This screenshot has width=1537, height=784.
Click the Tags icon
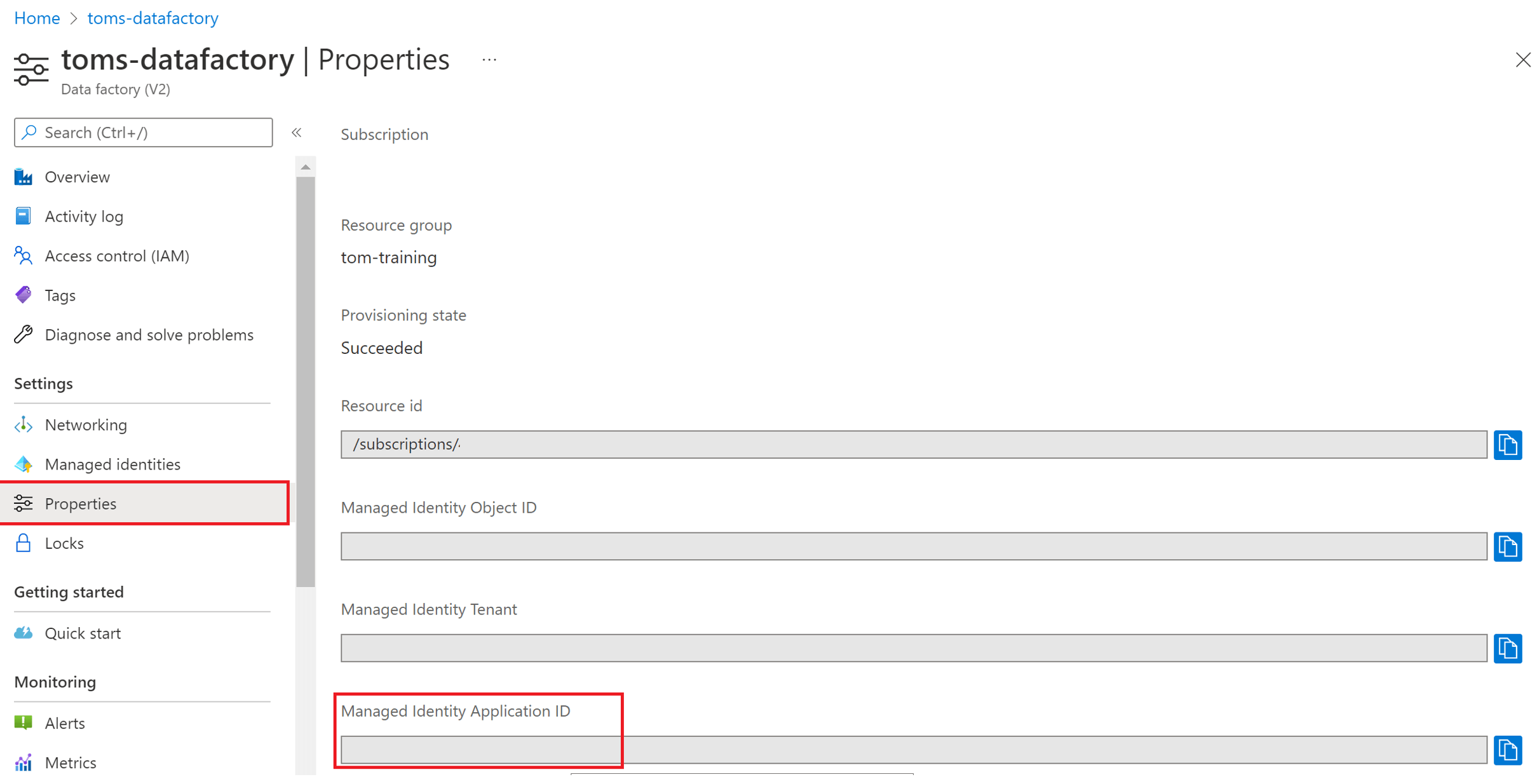(x=23, y=295)
